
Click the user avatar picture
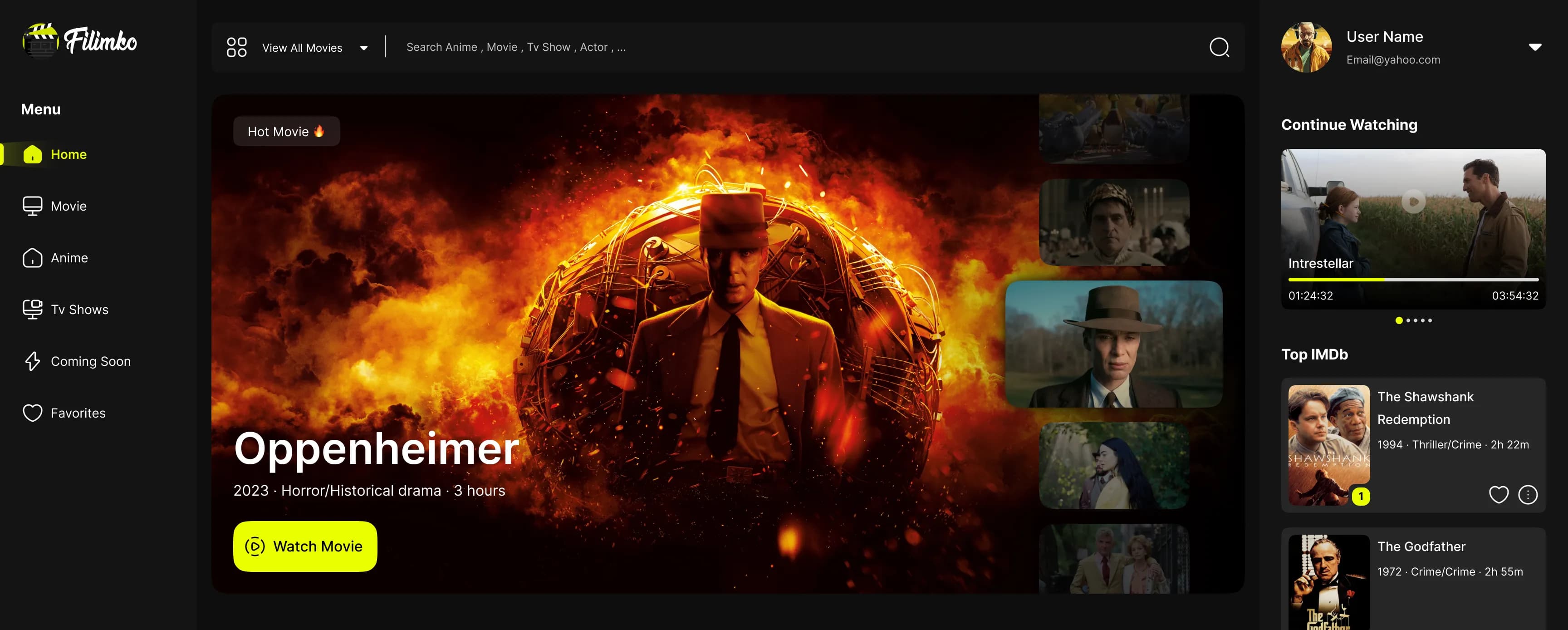[x=1306, y=48]
